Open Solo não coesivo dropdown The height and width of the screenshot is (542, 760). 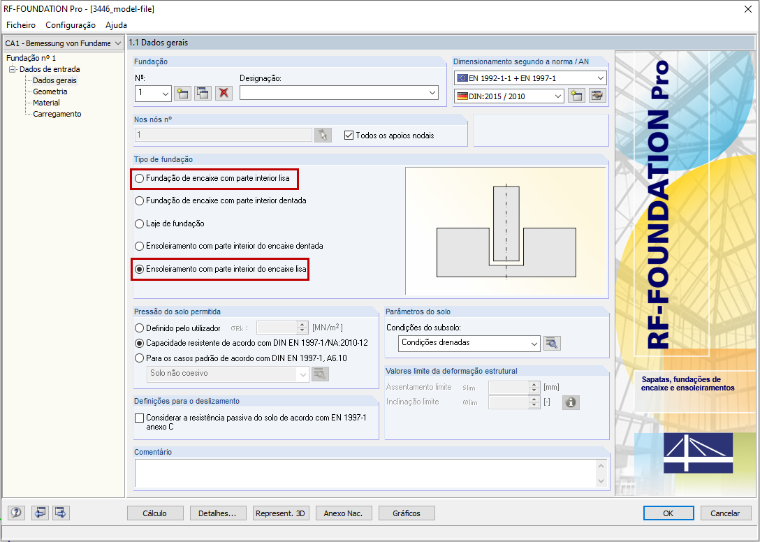point(303,374)
